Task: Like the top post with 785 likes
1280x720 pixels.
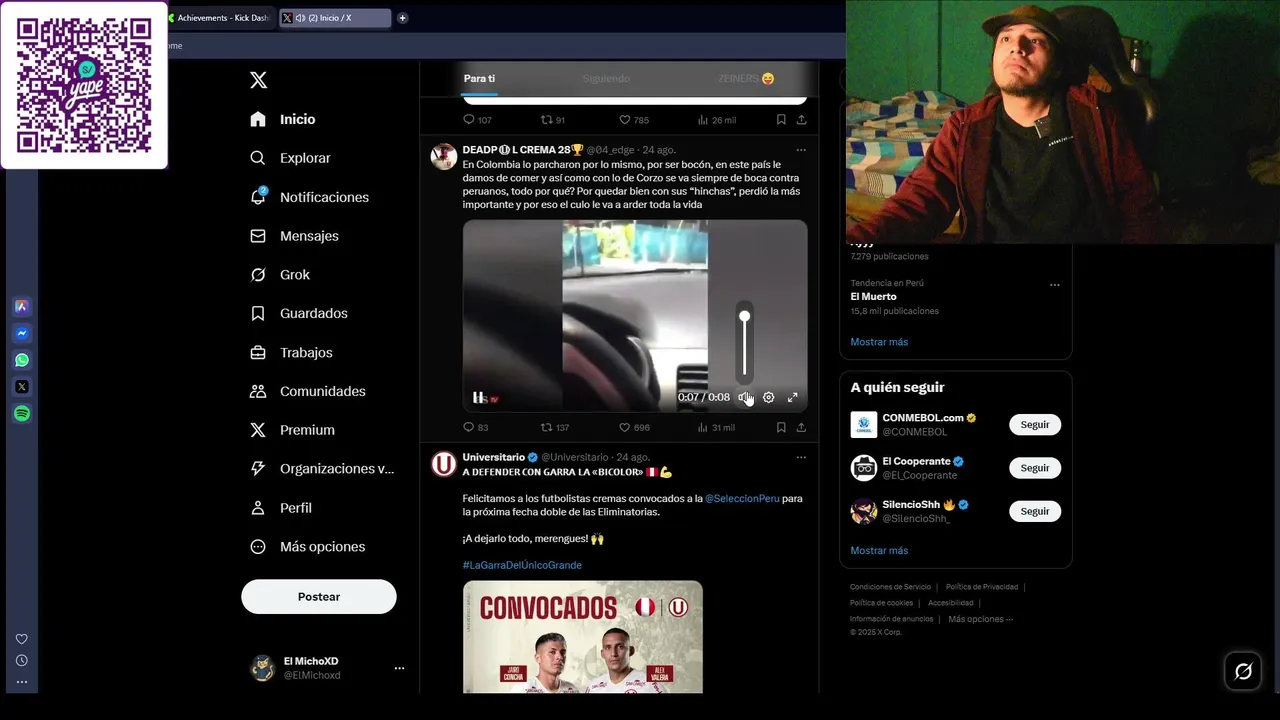Action: [x=634, y=120]
